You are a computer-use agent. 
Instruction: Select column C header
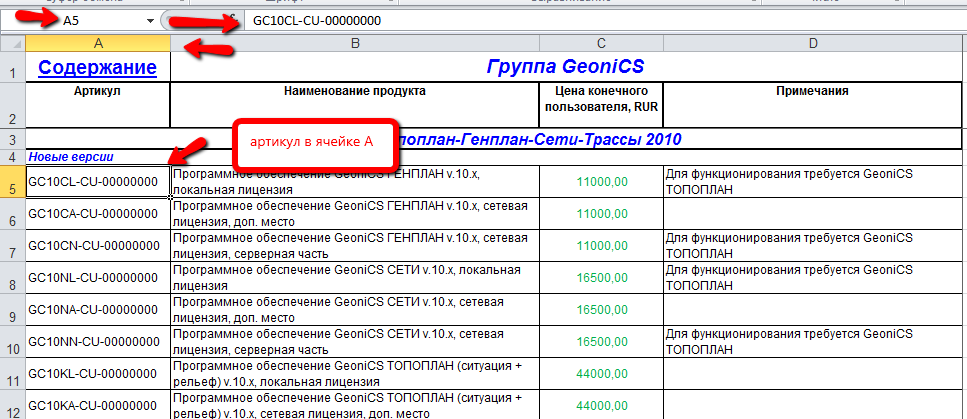(x=601, y=43)
